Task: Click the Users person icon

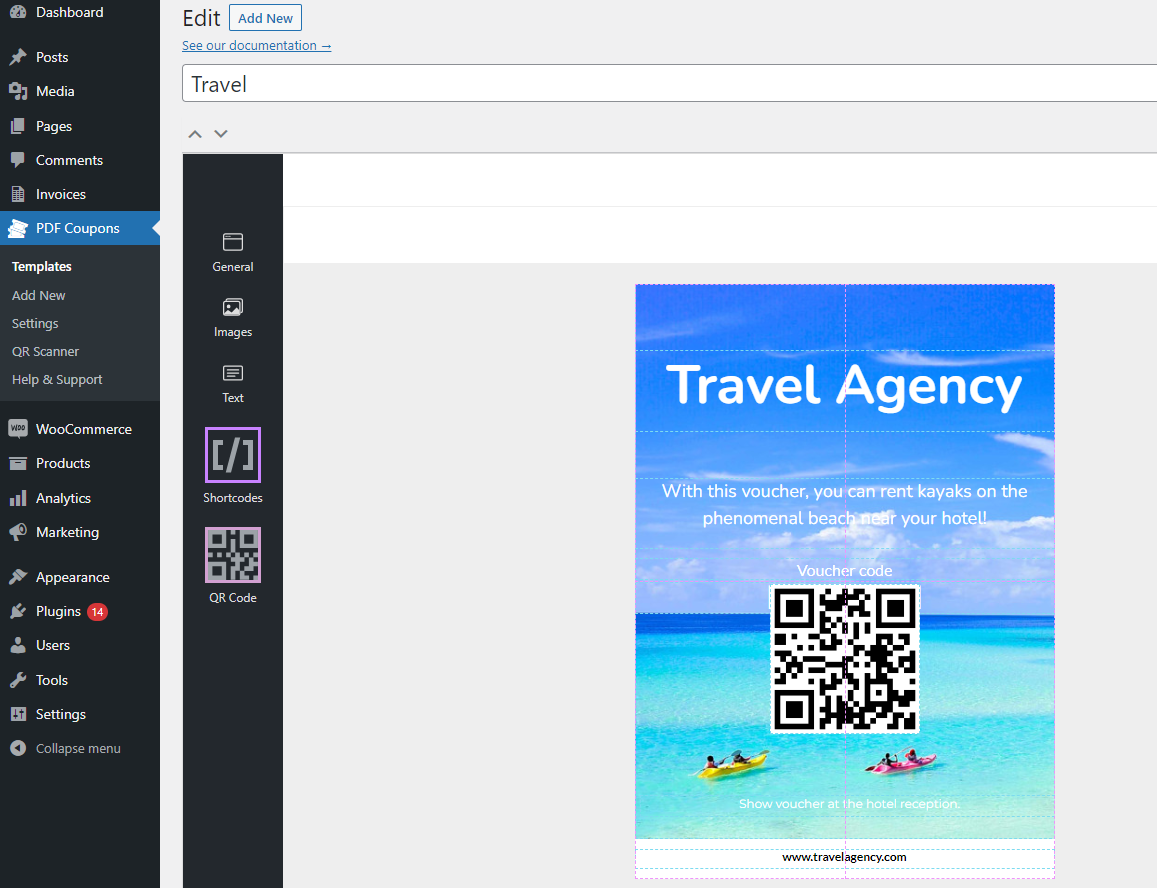Action: coord(18,645)
